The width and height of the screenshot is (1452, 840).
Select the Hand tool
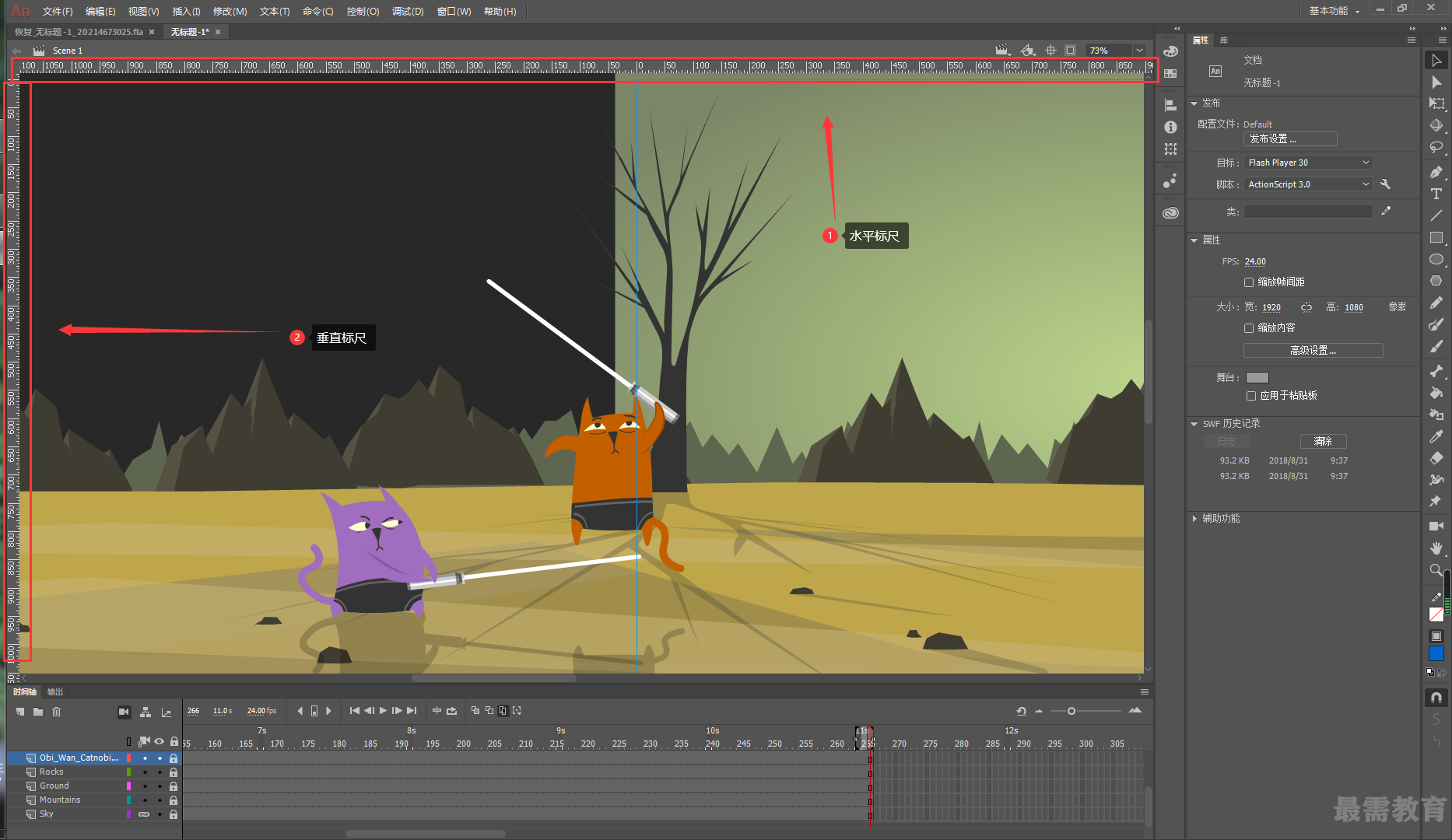tap(1436, 548)
